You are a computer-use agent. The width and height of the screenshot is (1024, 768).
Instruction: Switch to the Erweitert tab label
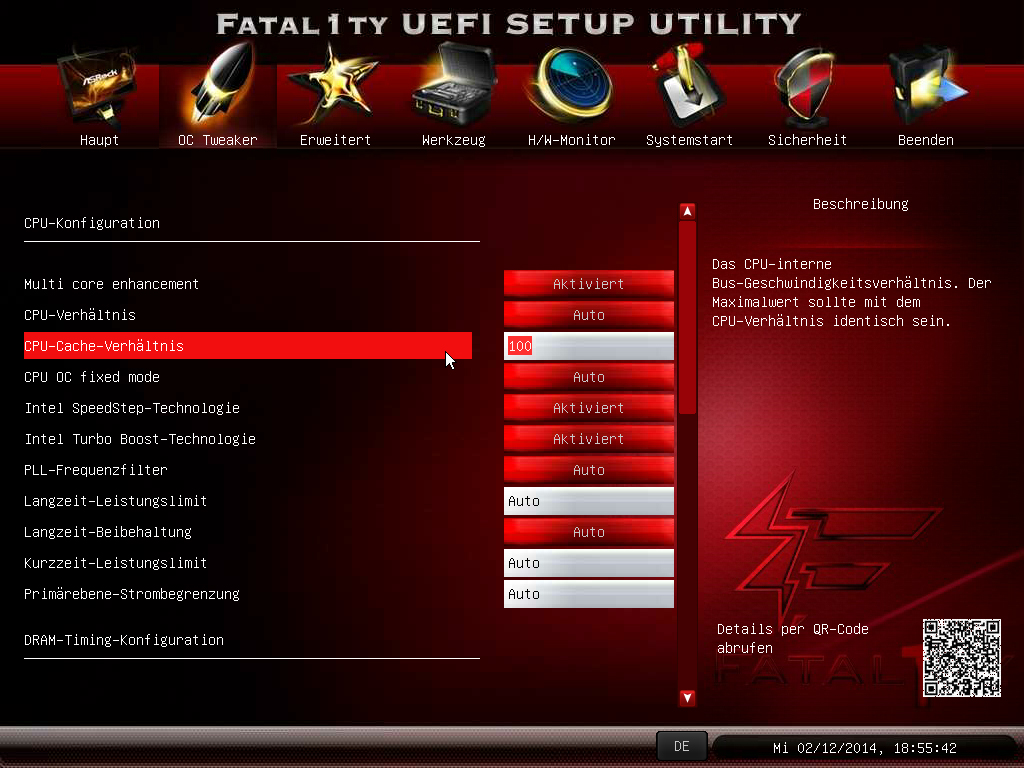point(335,140)
